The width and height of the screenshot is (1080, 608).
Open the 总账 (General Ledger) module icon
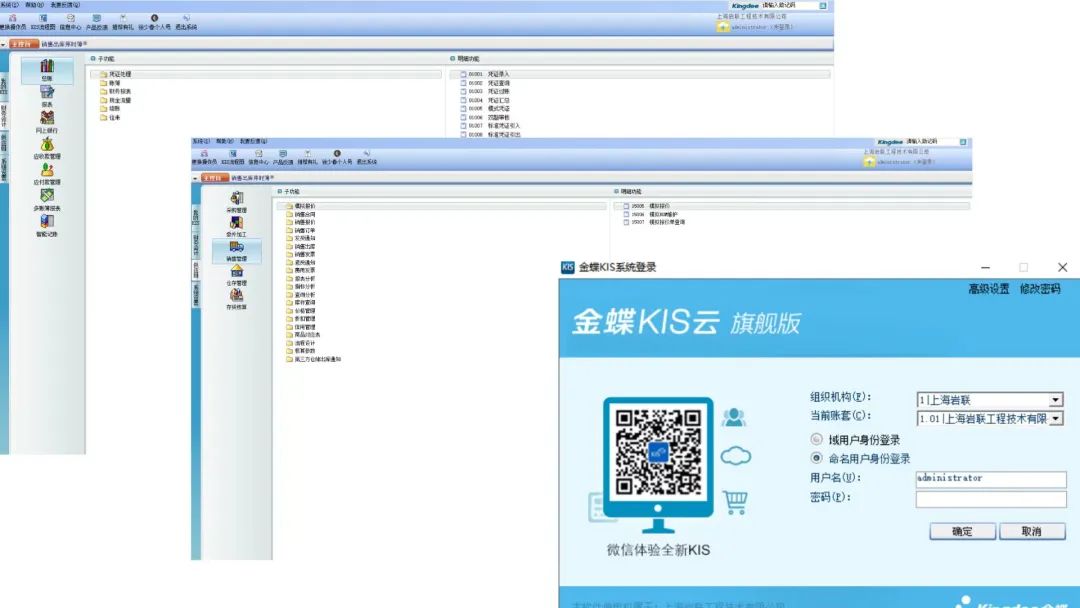click(47, 67)
